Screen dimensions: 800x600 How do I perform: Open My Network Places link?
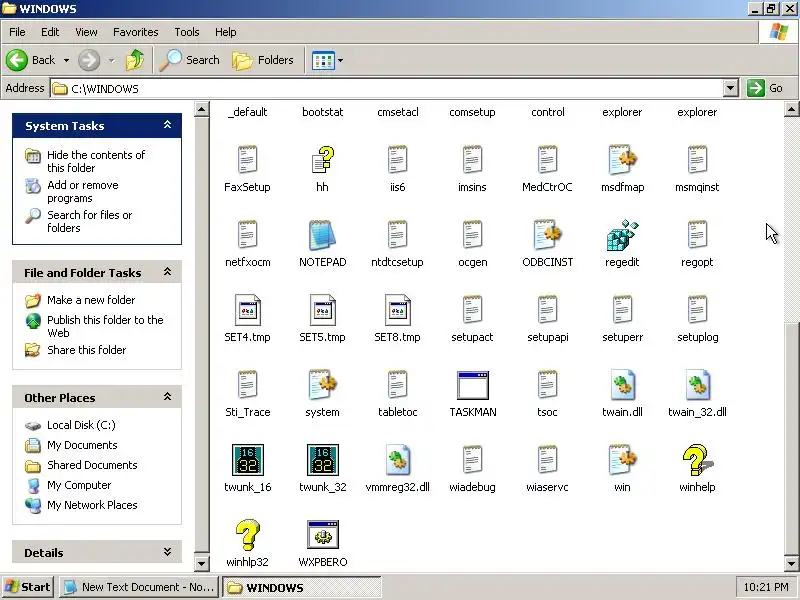[x=92, y=505]
